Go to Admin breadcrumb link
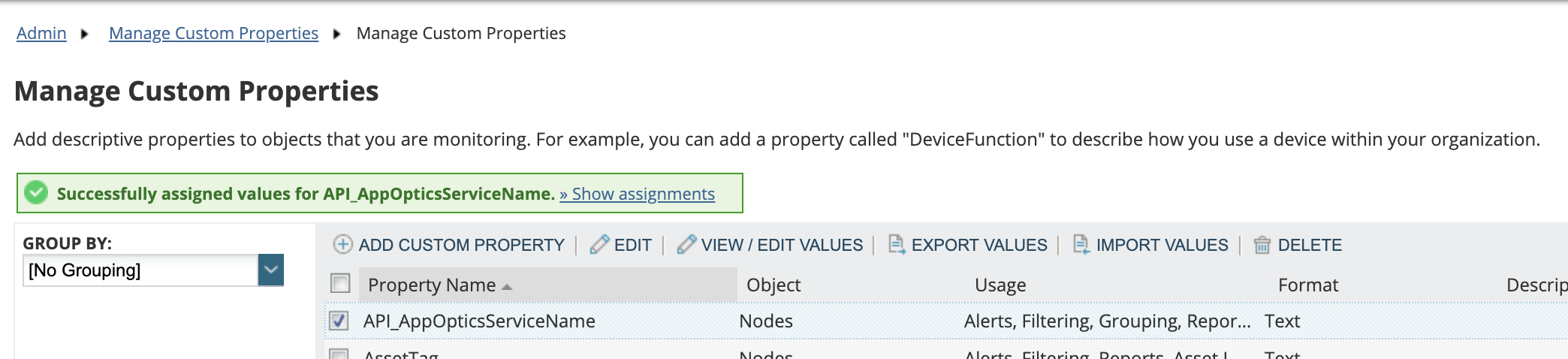This screenshot has width=1568, height=359. tap(41, 33)
